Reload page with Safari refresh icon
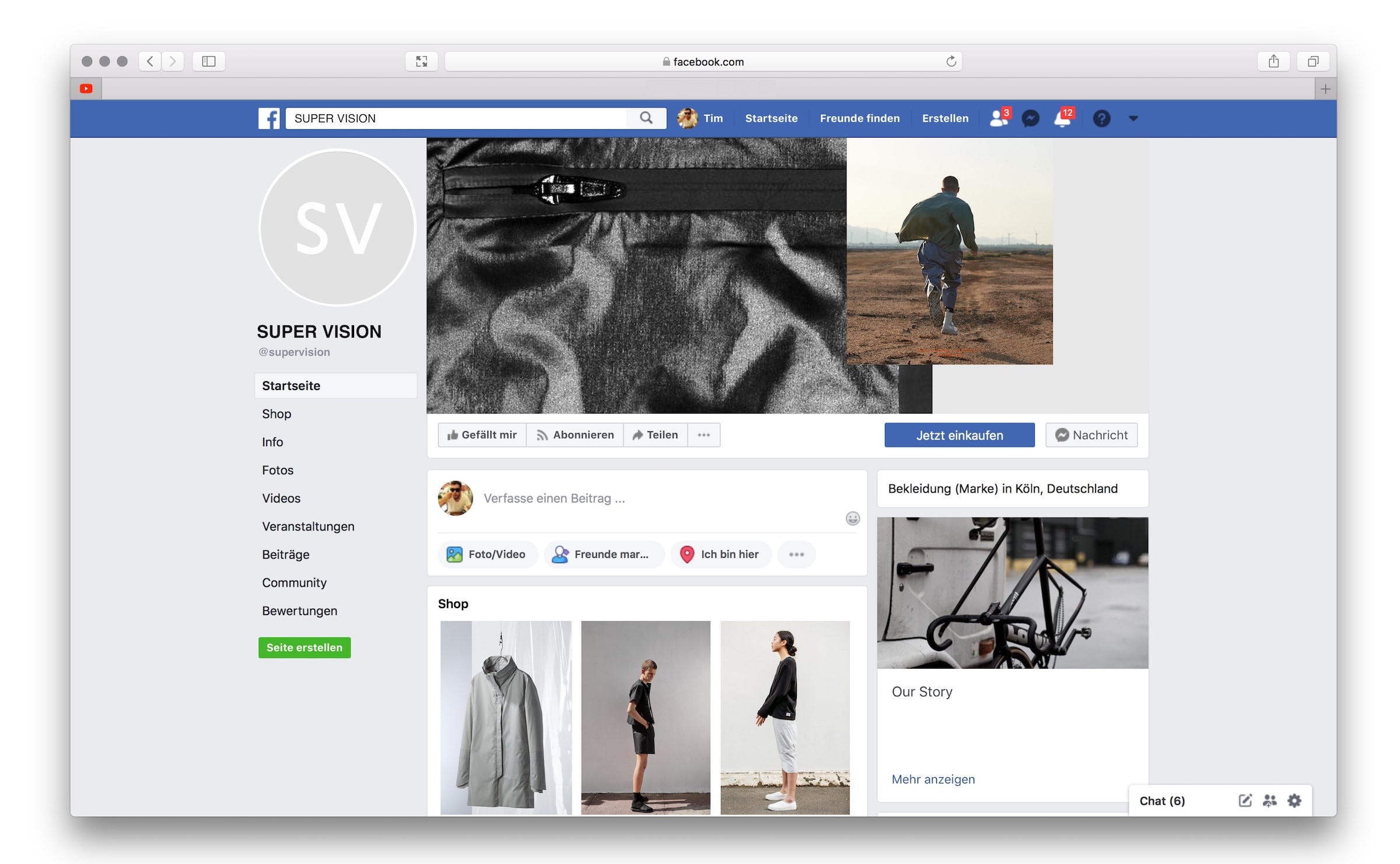Screen dimensions: 1400x864 (951, 61)
